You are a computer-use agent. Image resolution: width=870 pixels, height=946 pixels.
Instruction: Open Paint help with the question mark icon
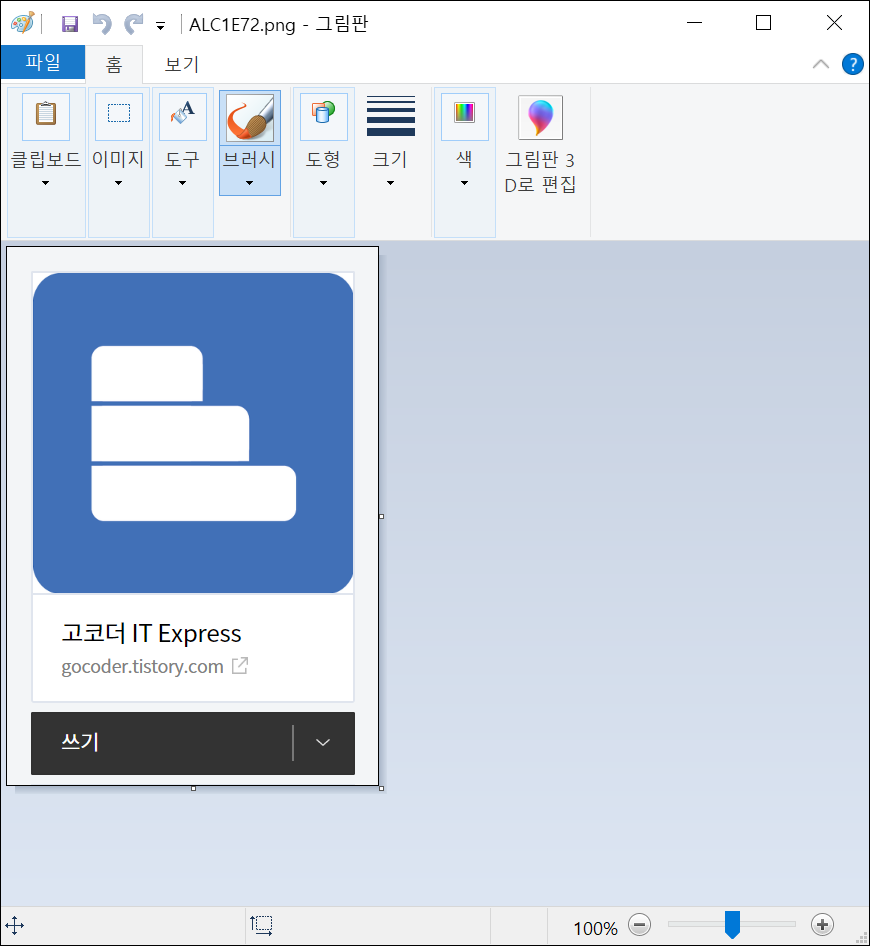(853, 64)
